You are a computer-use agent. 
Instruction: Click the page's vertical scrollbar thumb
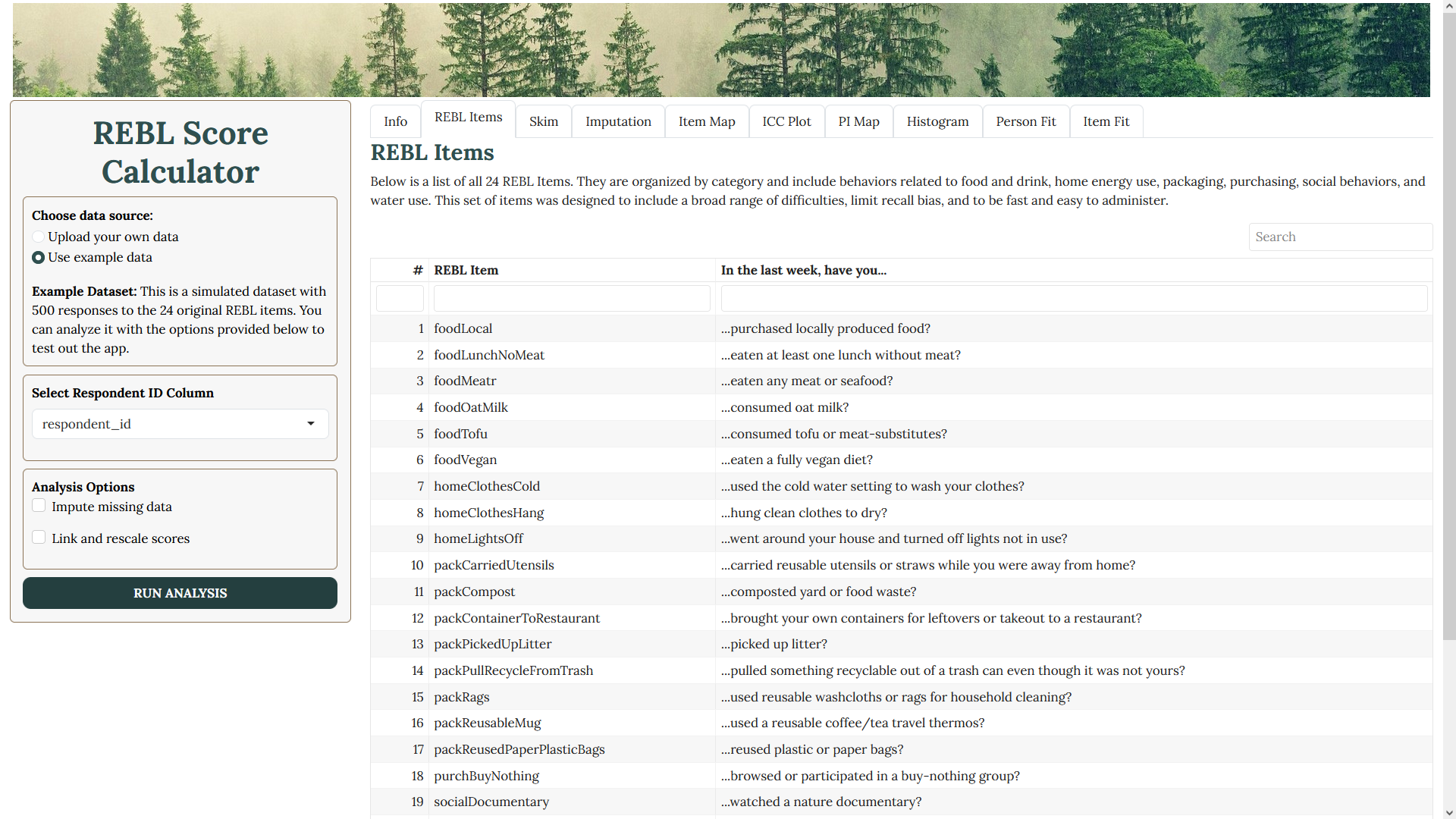pyautogui.click(x=1449, y=326)
